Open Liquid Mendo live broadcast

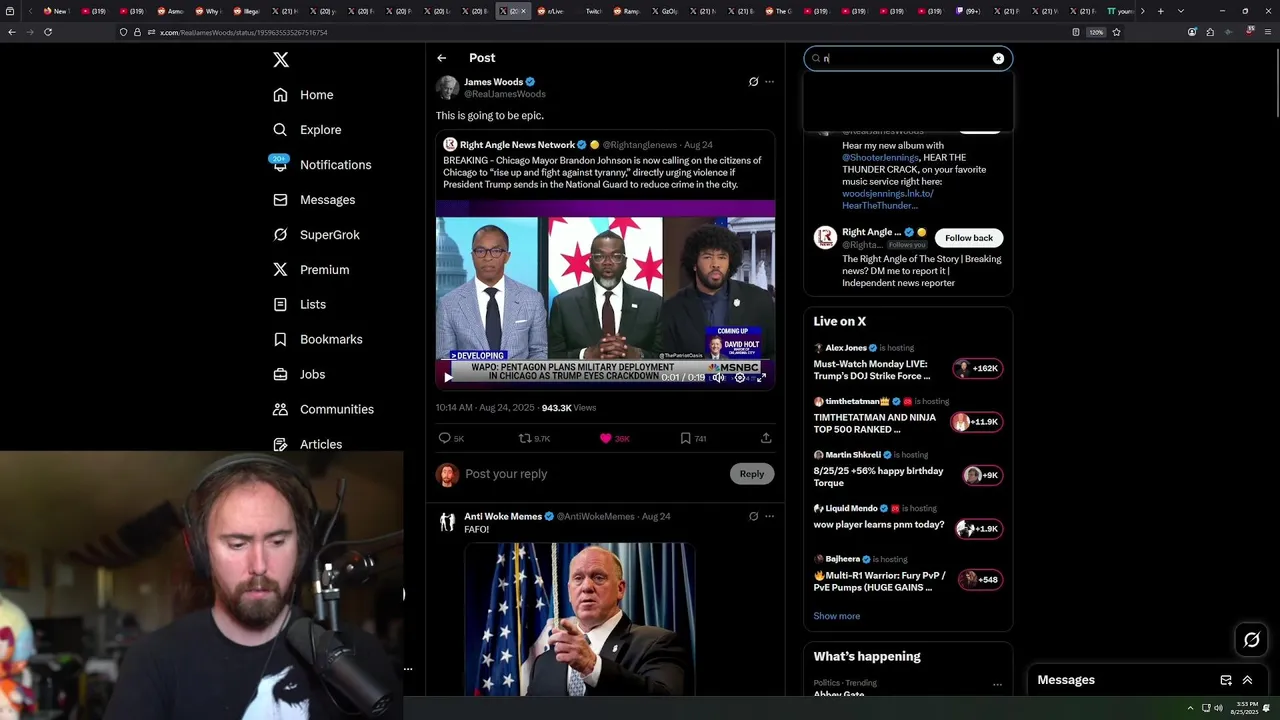point(908,520)
